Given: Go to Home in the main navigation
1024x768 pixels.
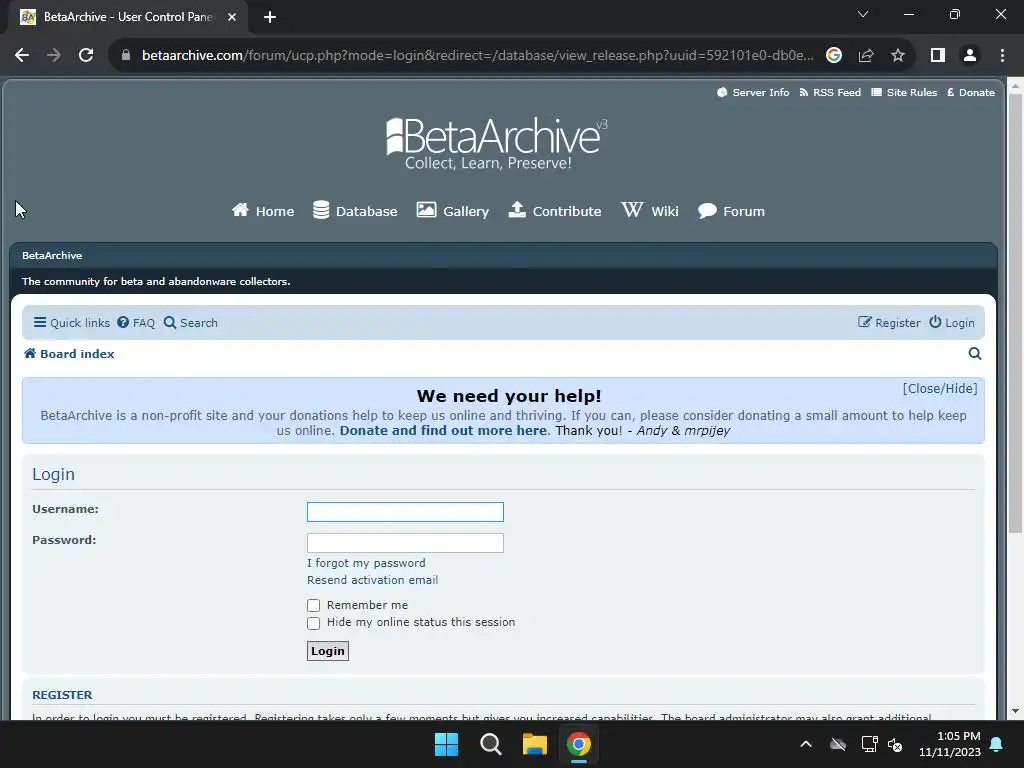Looking at the screenshot, I should (263, 211).
